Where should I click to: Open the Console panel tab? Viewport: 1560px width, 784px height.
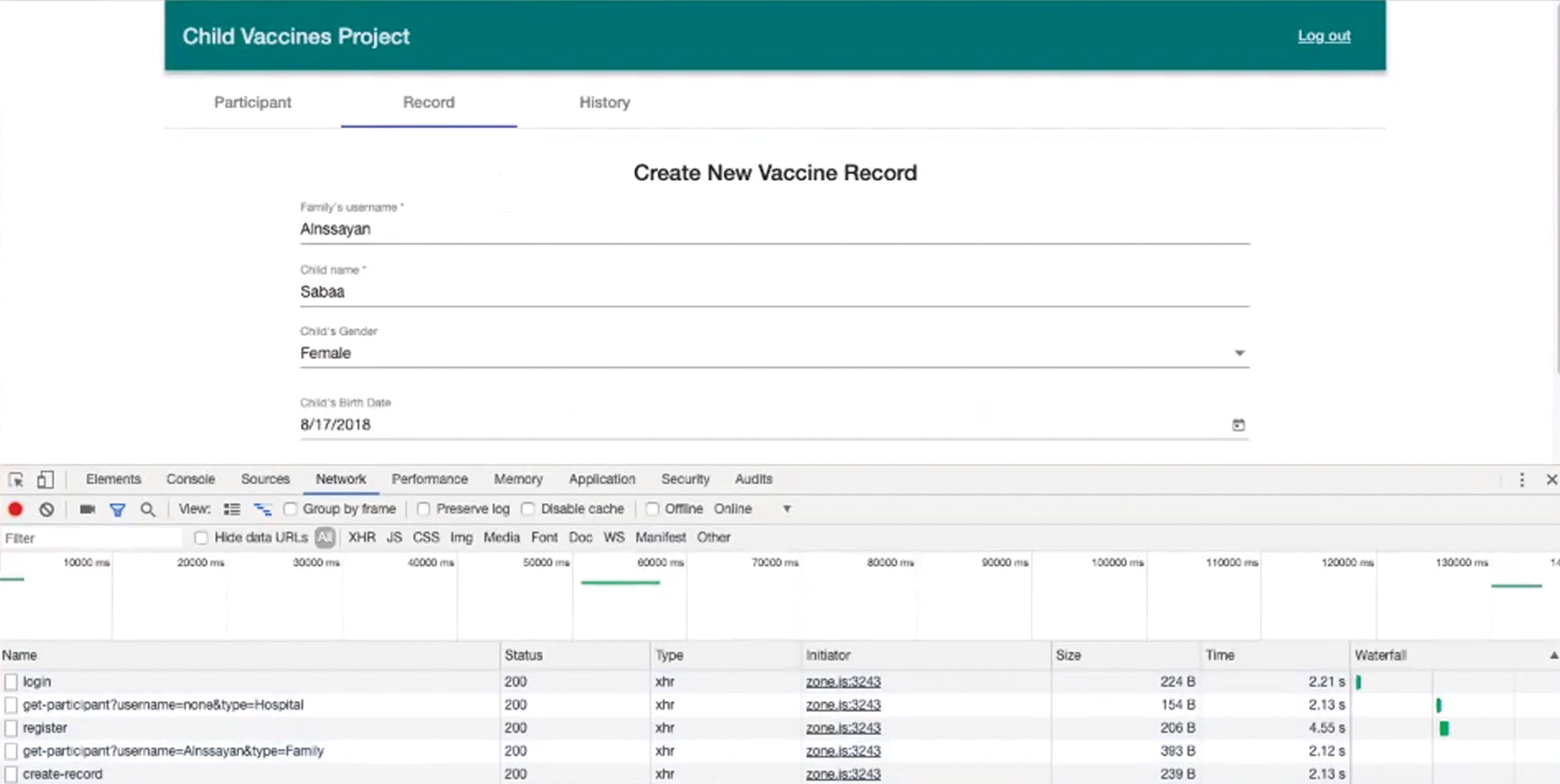coord(190,479)
